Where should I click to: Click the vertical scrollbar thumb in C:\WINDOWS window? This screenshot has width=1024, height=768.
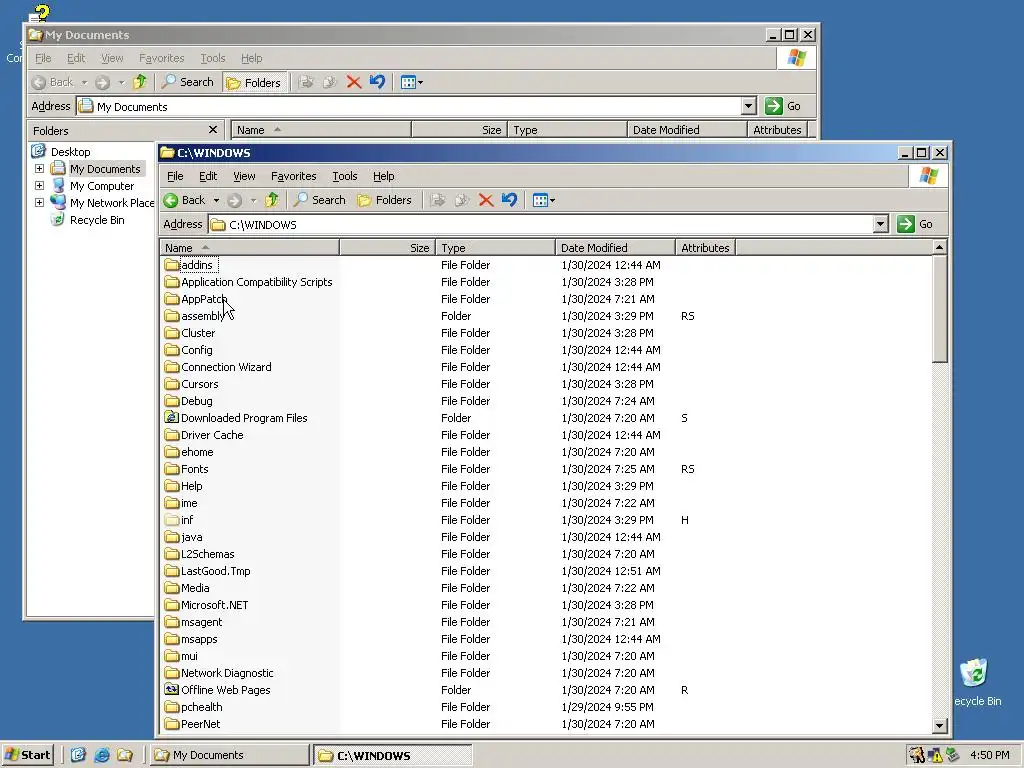(x=939, y=309)
